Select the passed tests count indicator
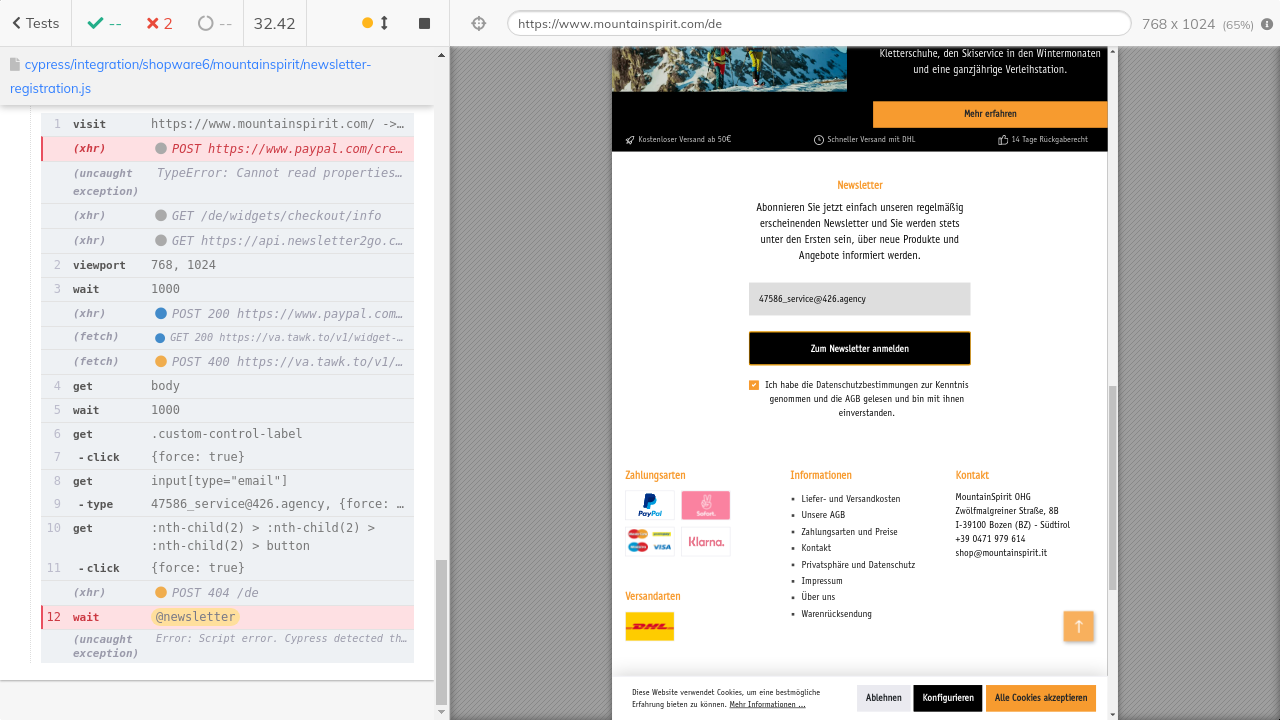The height and width of the screenshot is (720, 1280). point(104,23)
